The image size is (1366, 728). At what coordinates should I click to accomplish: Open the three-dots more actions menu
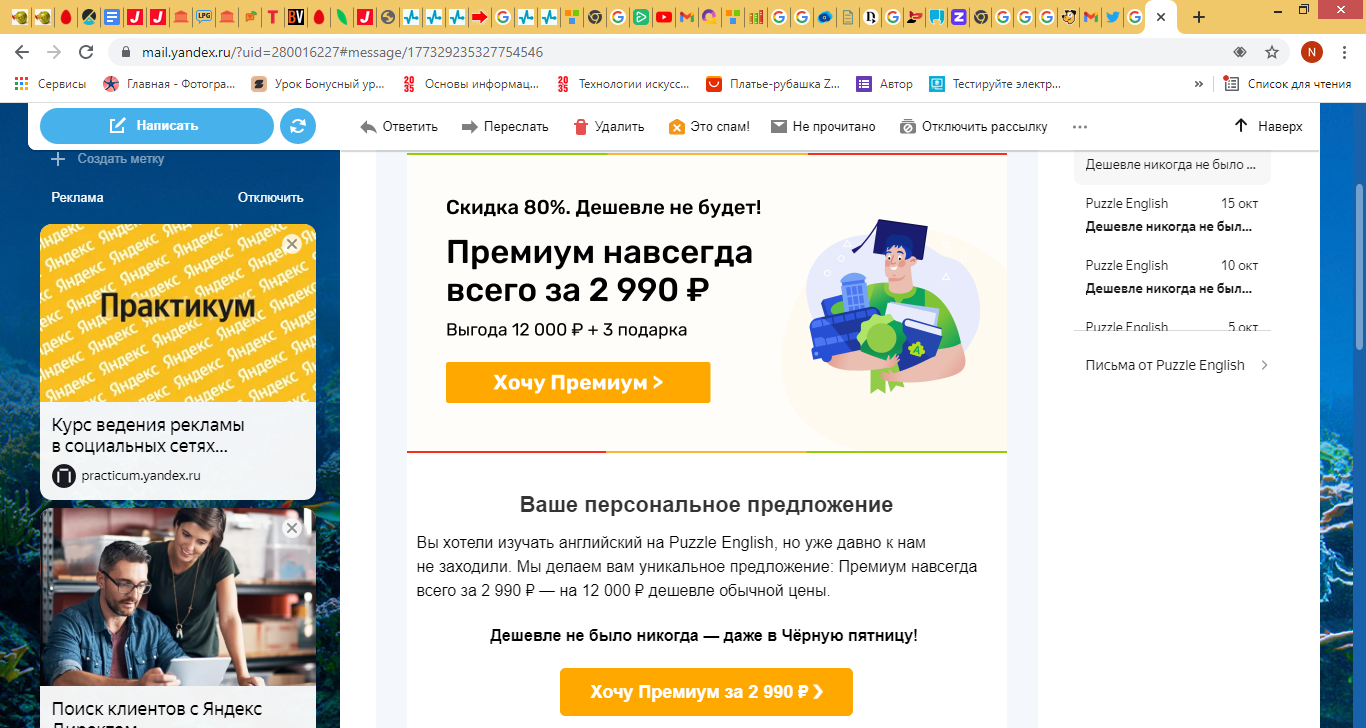[x=1079, y=127]
